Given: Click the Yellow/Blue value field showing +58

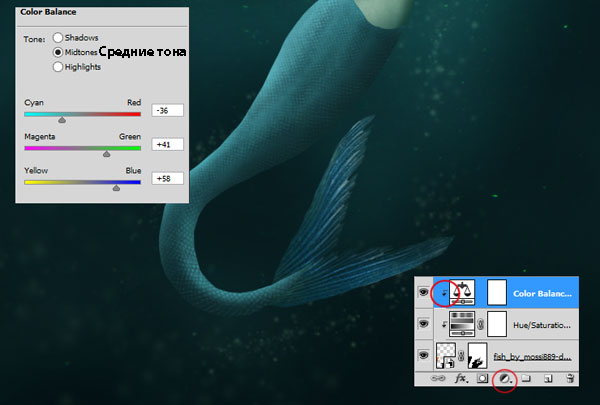Looking at the screenshot, I should tap(168, 178).
